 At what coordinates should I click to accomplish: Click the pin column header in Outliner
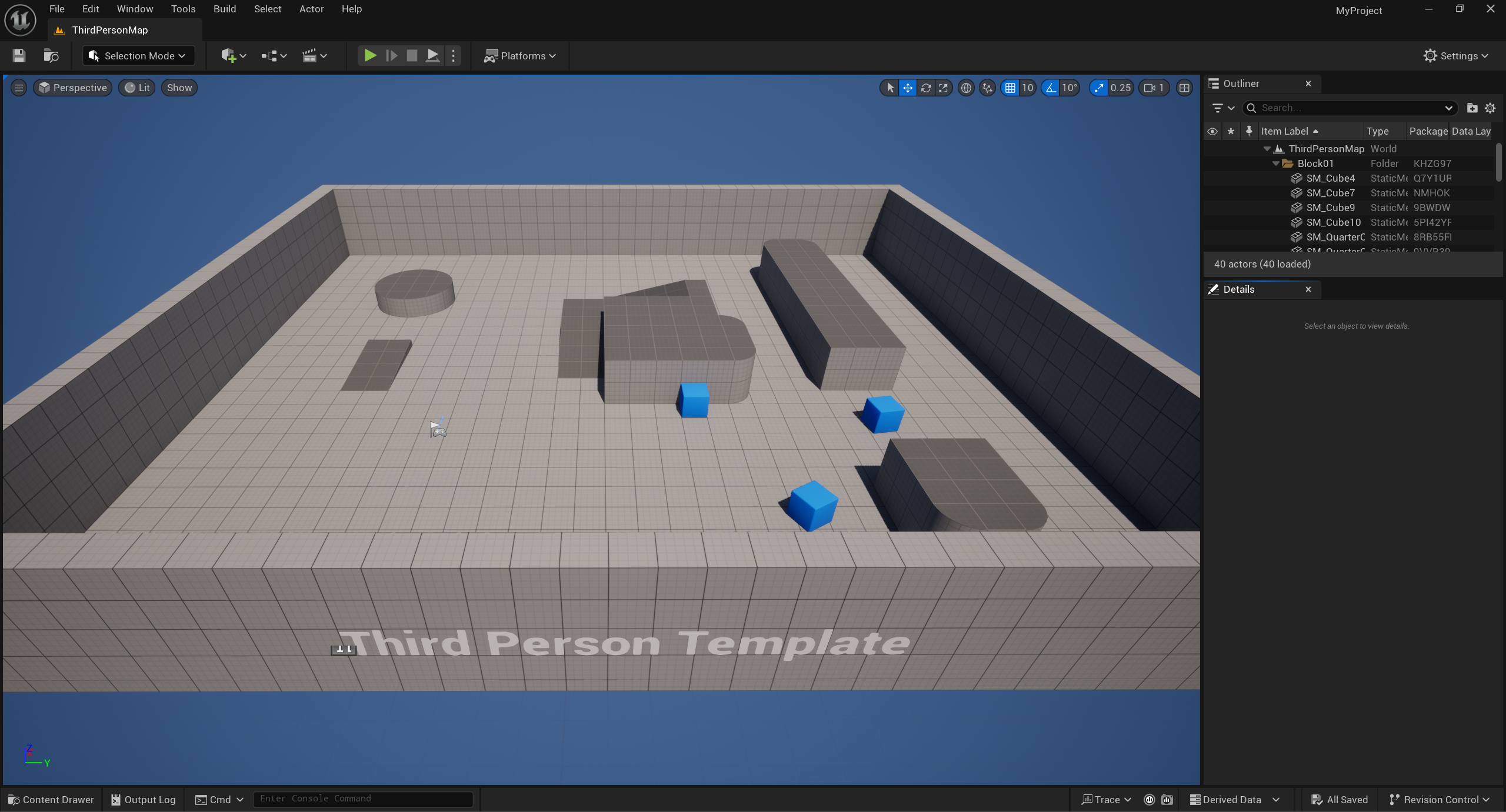point(1249,131)
